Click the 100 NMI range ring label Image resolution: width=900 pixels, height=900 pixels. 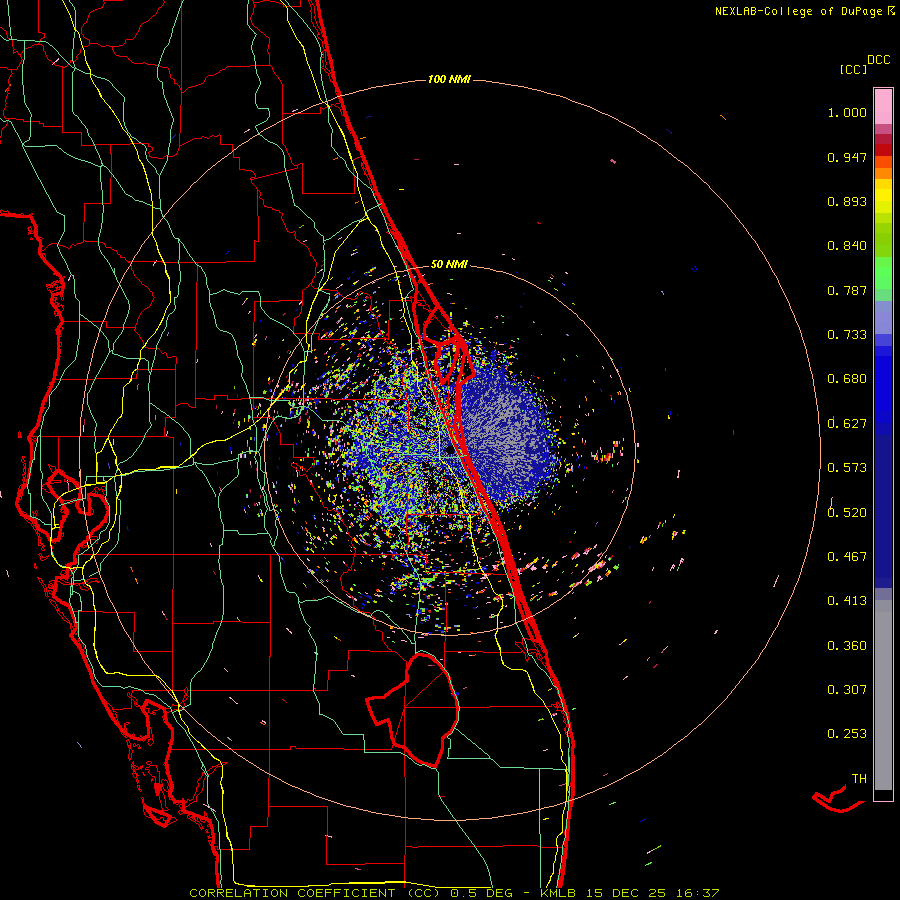pyautogui.click(x=449, y=79)
